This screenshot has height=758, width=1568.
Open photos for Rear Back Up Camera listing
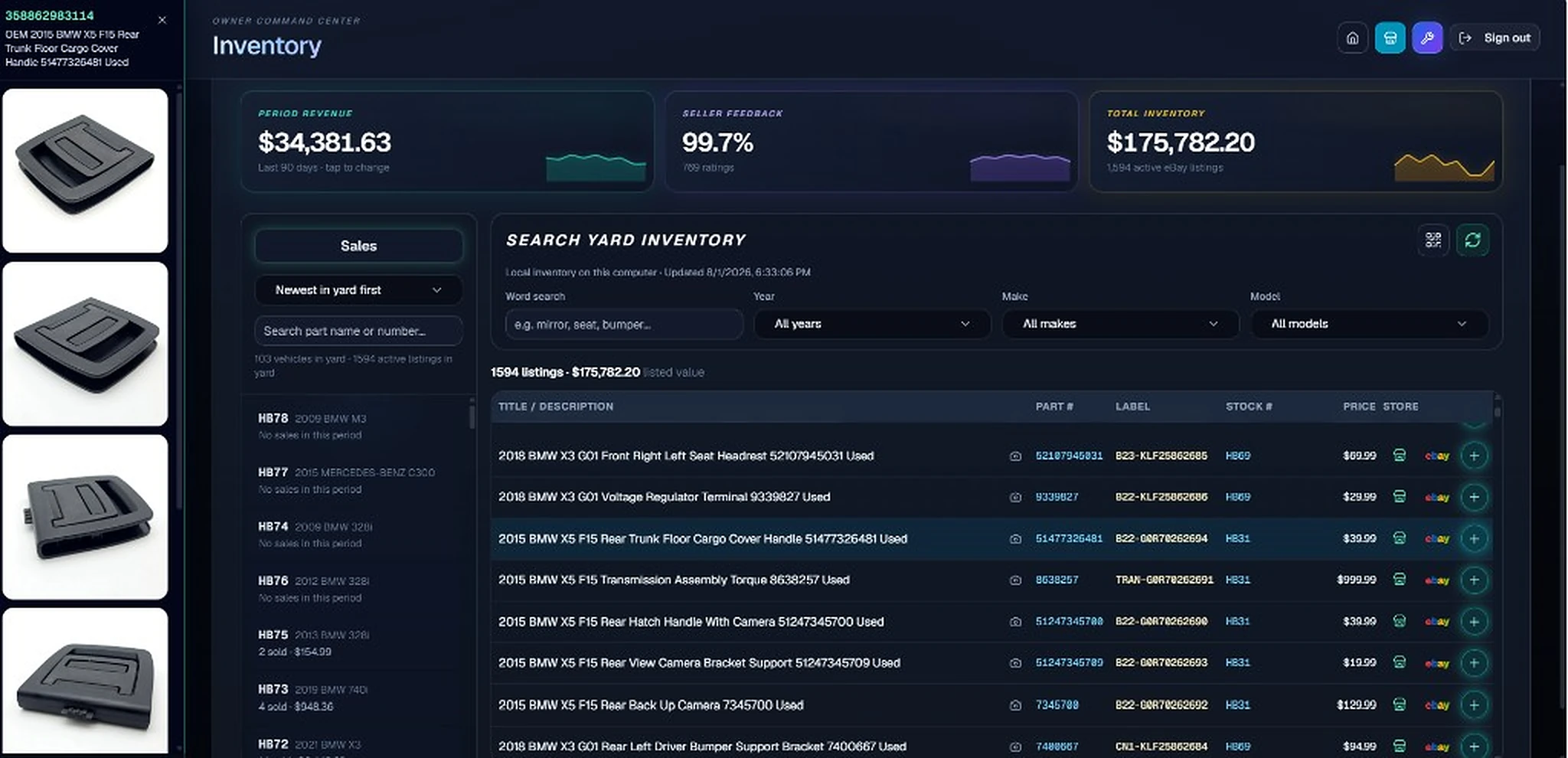point(1015,705)
